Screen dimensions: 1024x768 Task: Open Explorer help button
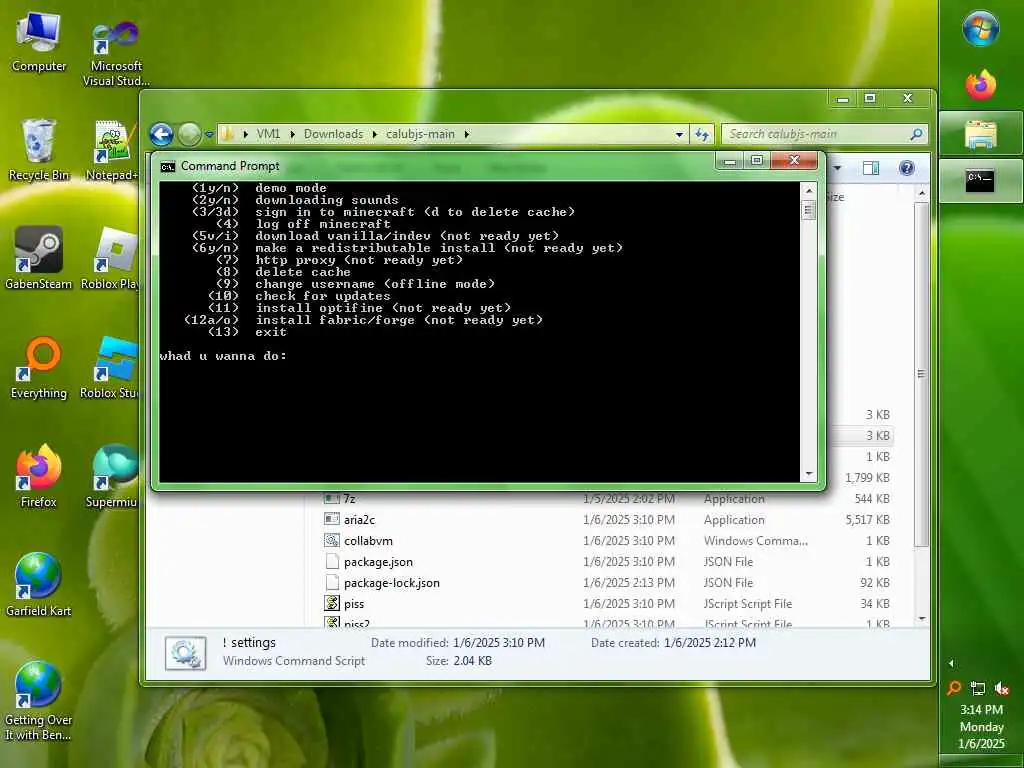coord(906,168)
